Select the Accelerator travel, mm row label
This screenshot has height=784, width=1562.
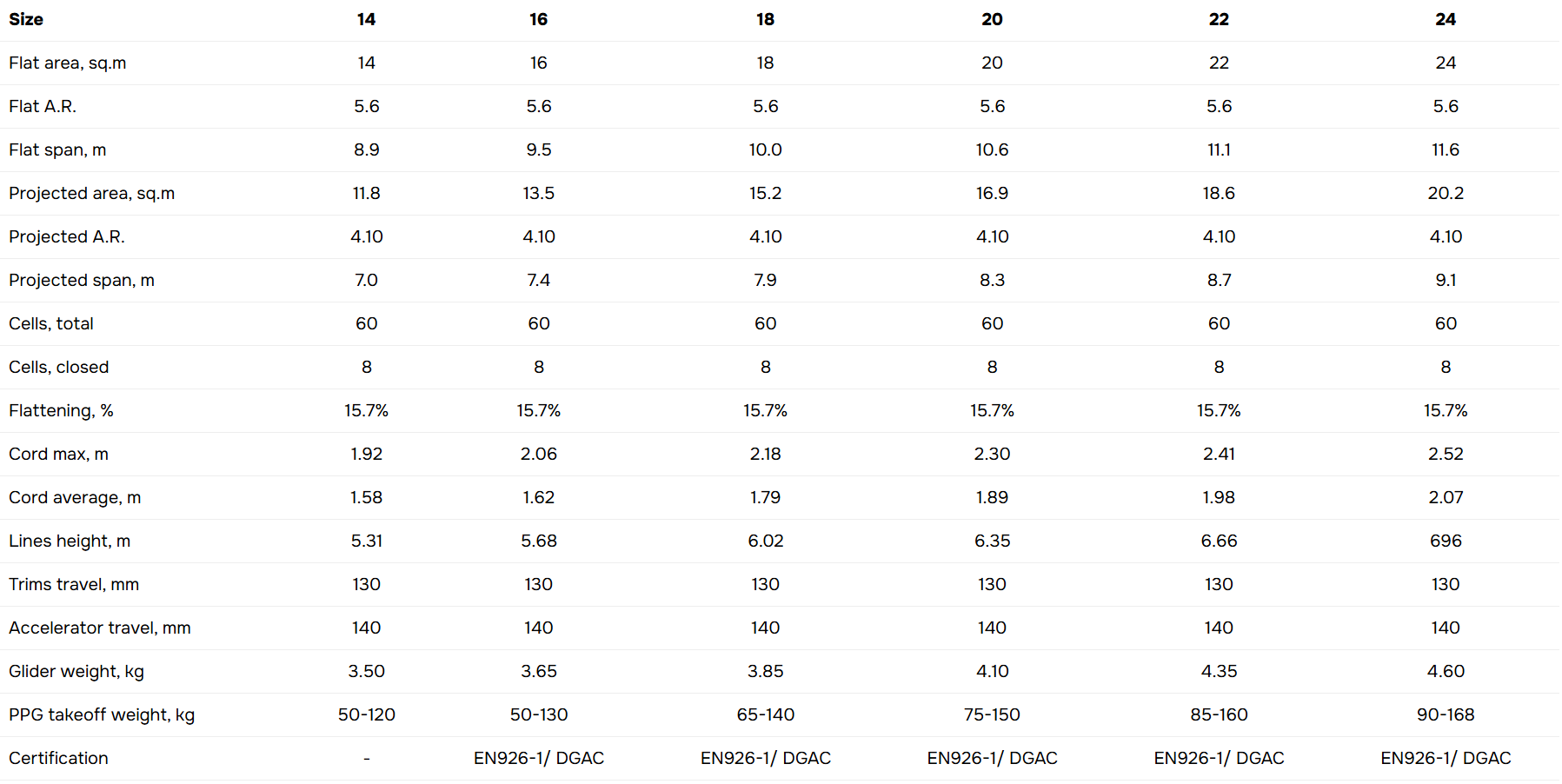100,628
